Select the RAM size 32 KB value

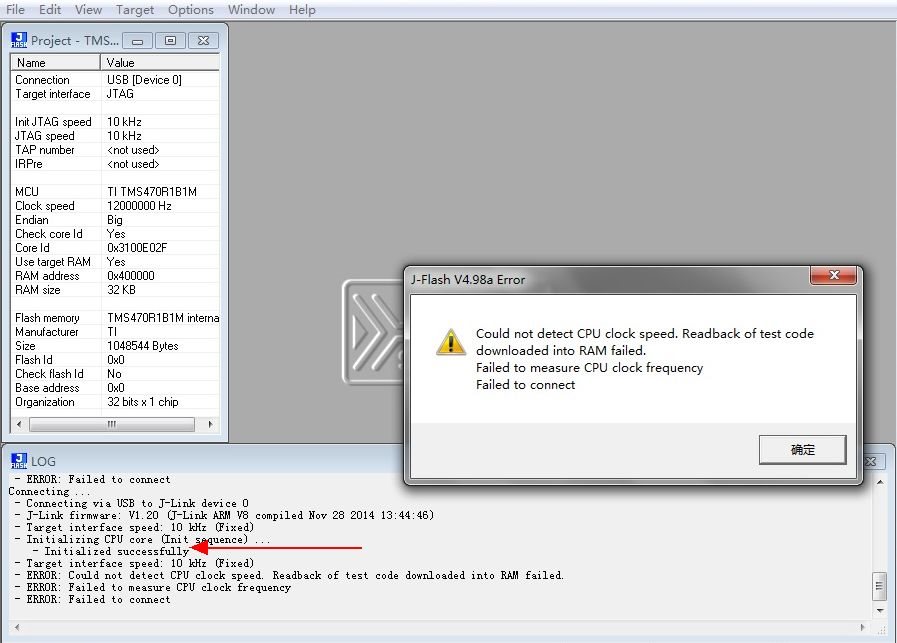coord(121,289)
